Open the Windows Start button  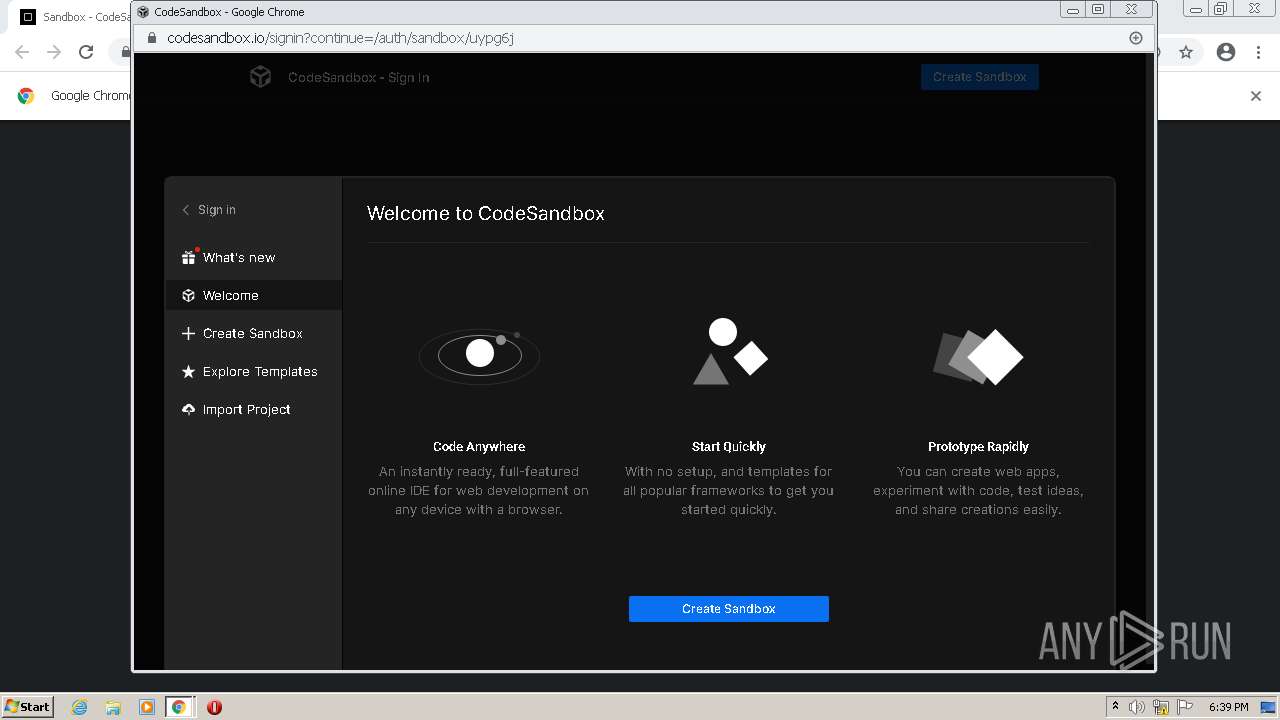[28, 707]
